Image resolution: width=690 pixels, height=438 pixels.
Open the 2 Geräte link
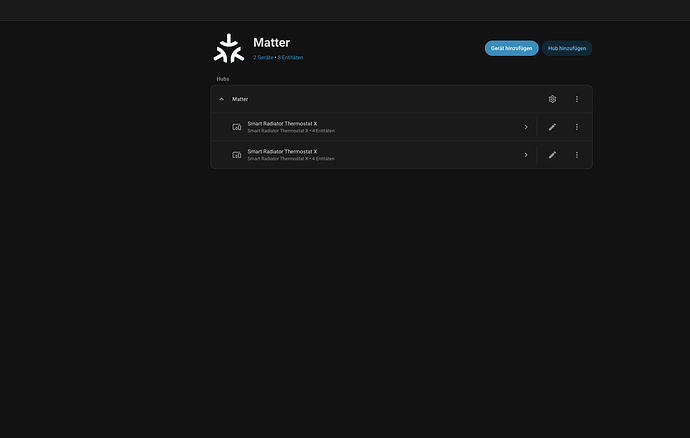263,58
